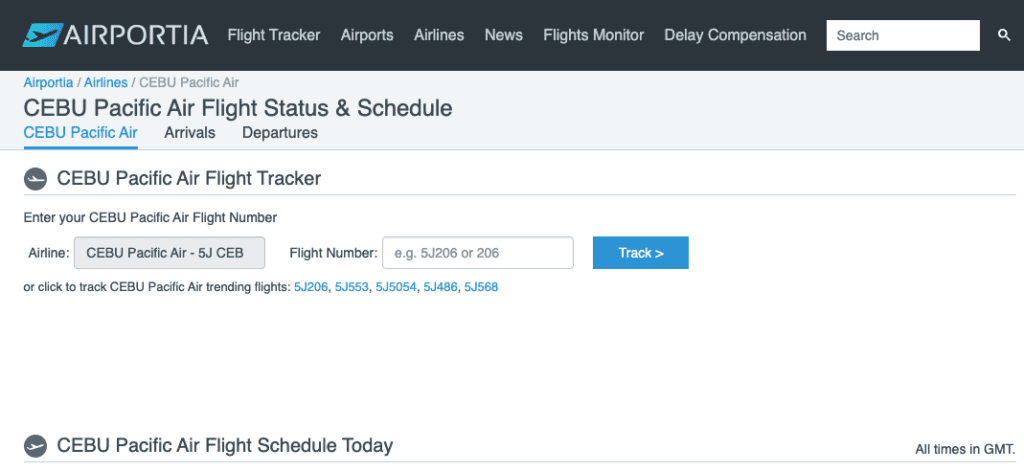Click the plane icon beside Flight Tracker heading
The height and width of the screenshot is (471, 1024).
coord(35,179)
